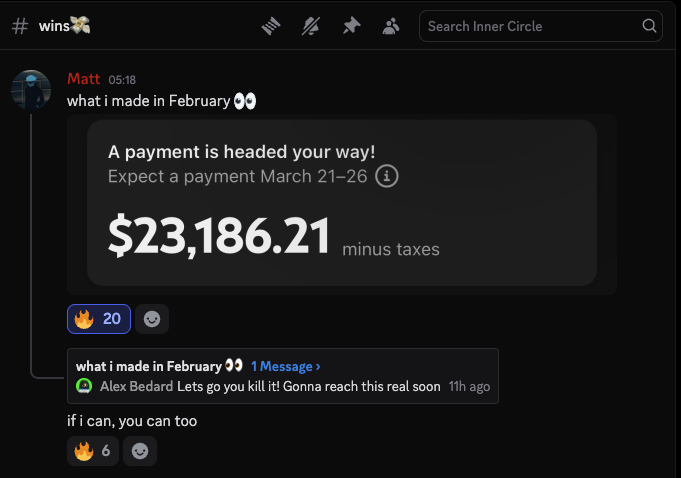Click the wins channel hashtag icon

click(x=19, y=26)
